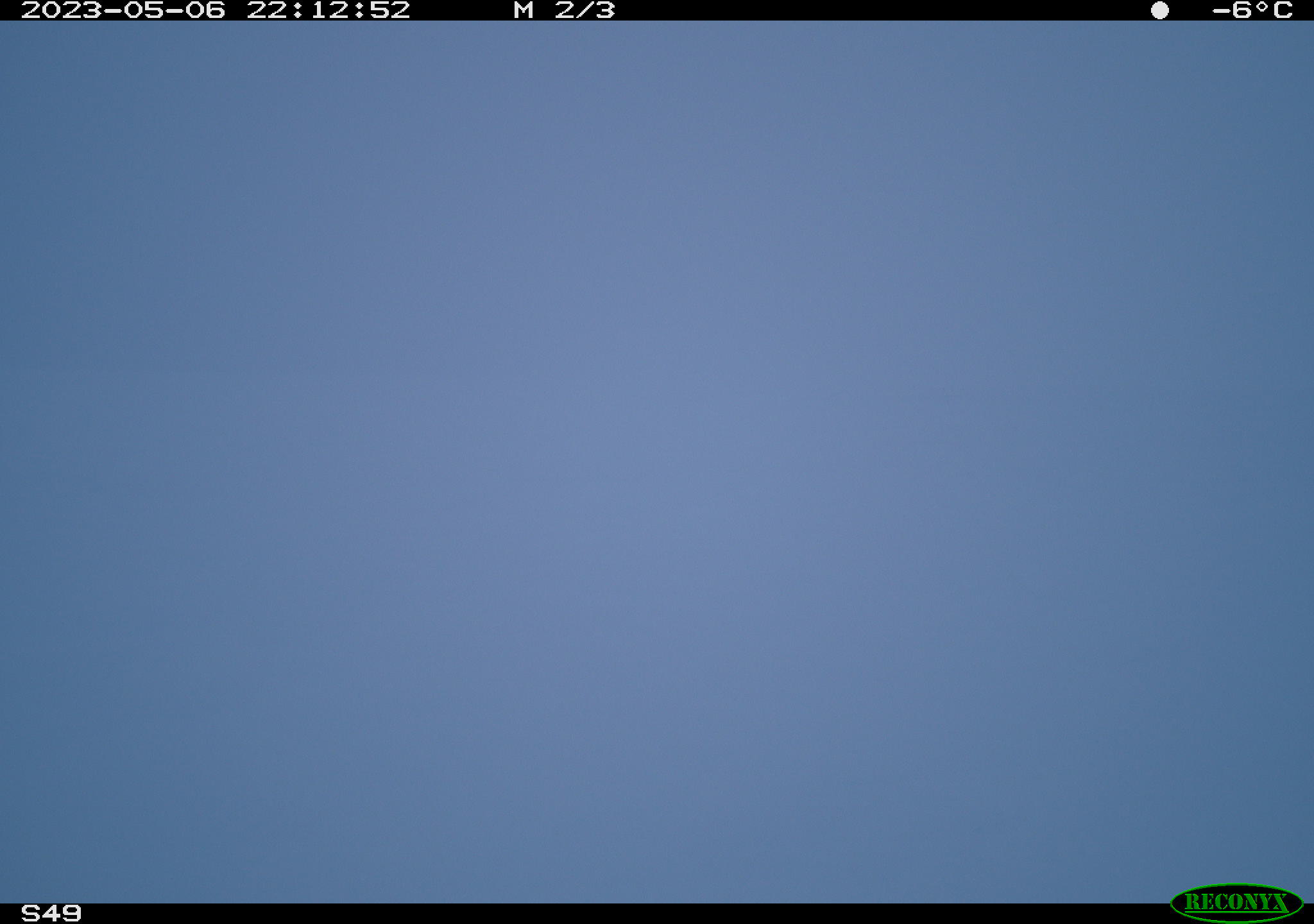Click the degree symbol in the temperature
Viewport: 1314px width, 924px height.
coord(1261,6)
